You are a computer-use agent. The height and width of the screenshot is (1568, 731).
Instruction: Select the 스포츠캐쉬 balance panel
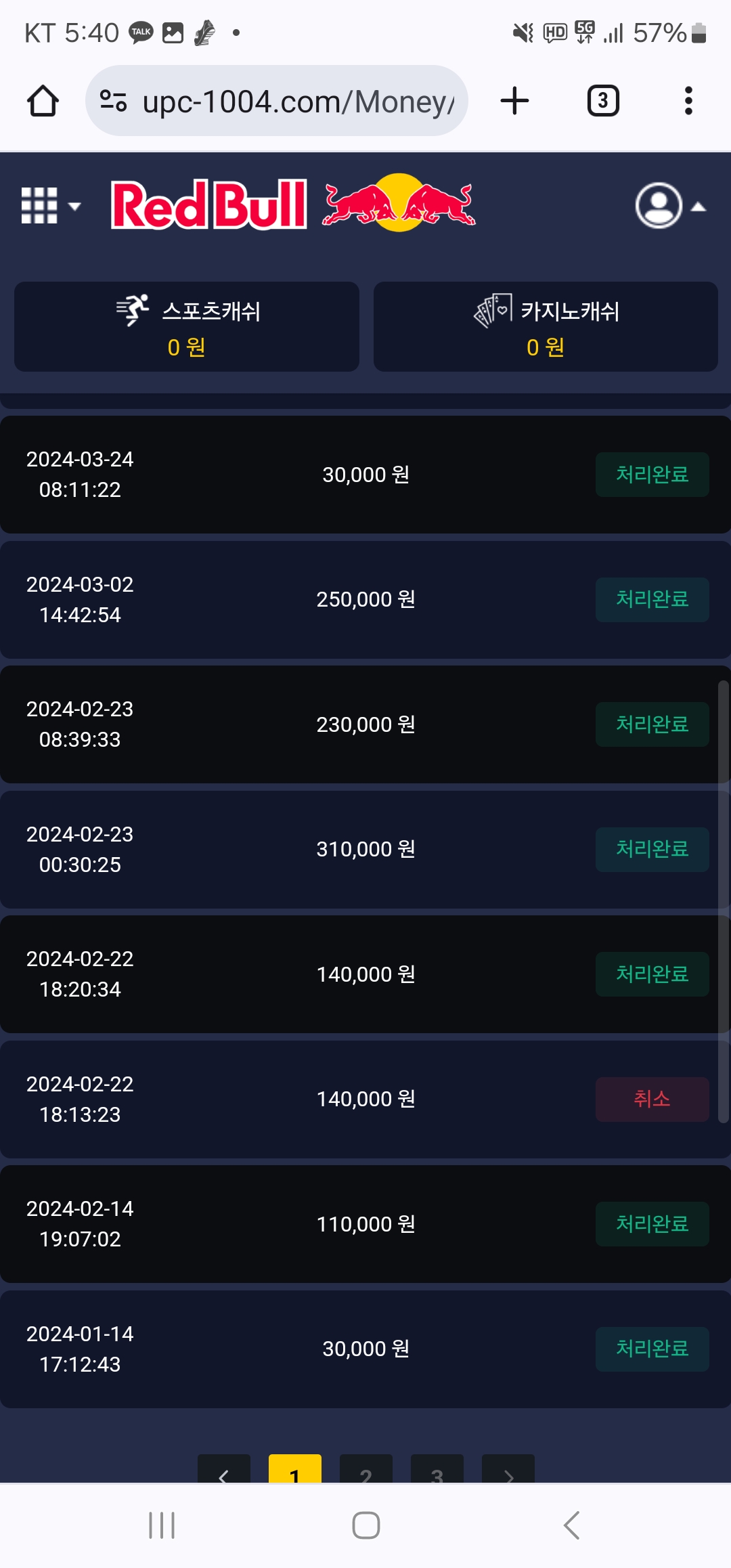[187, 326]
